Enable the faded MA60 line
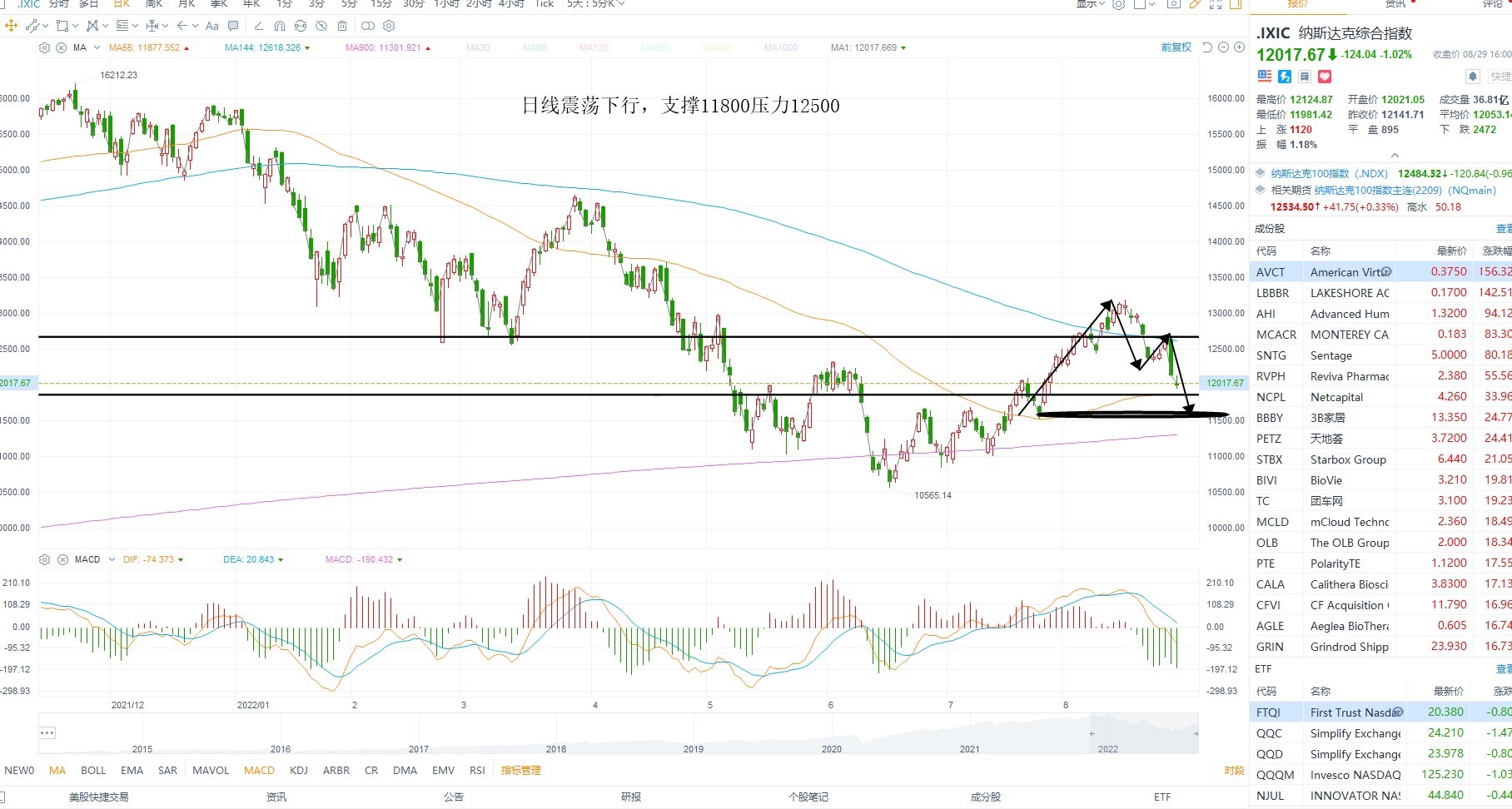Image resolution: width=1512 pixels, height=809 pixels. click(x=535, y=47)
